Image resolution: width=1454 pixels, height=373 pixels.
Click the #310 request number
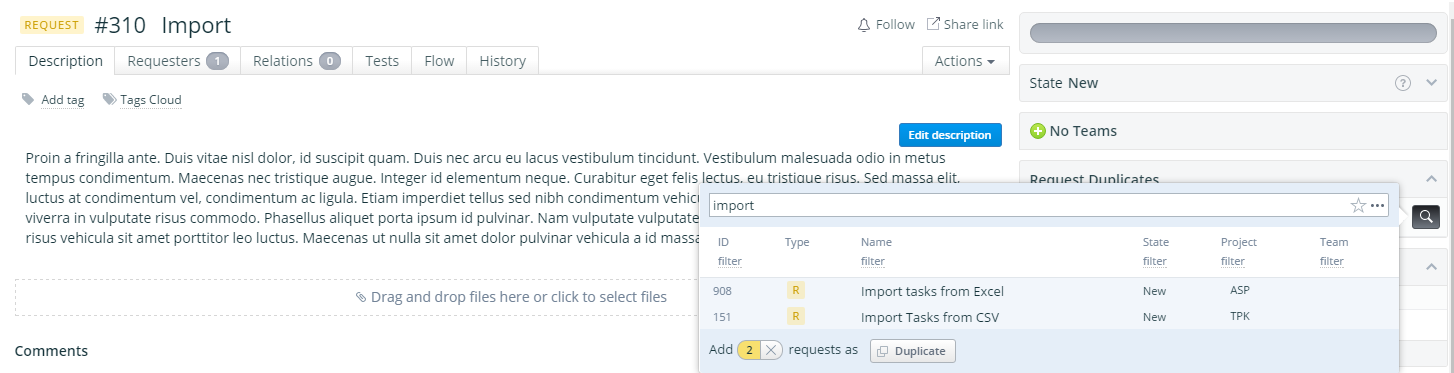click(120, 25)
